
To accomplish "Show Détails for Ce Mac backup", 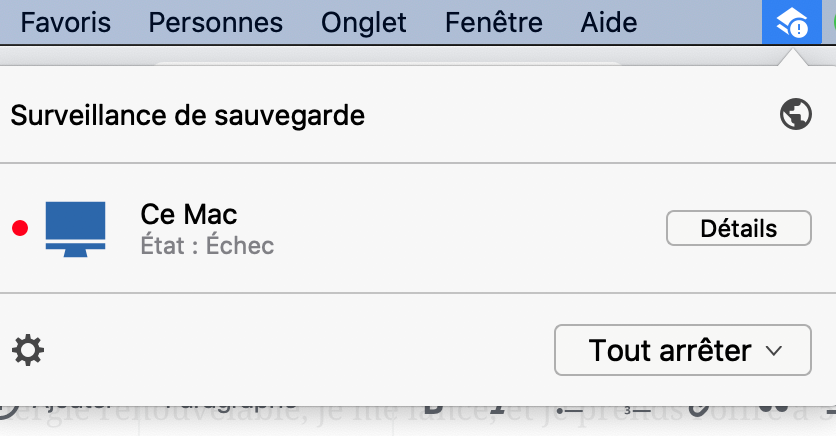I will click(x=738, y=228).
